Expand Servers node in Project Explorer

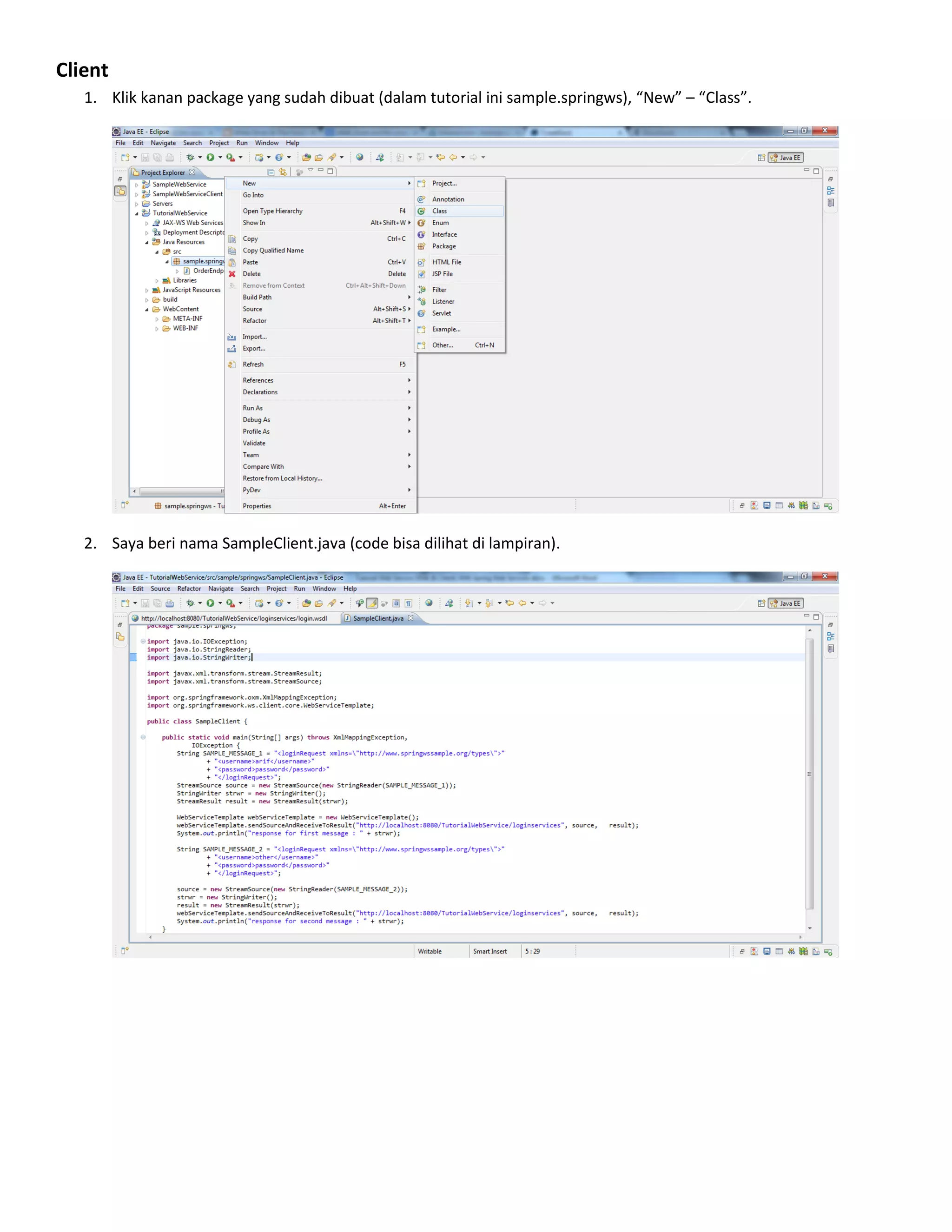(137, 204)
